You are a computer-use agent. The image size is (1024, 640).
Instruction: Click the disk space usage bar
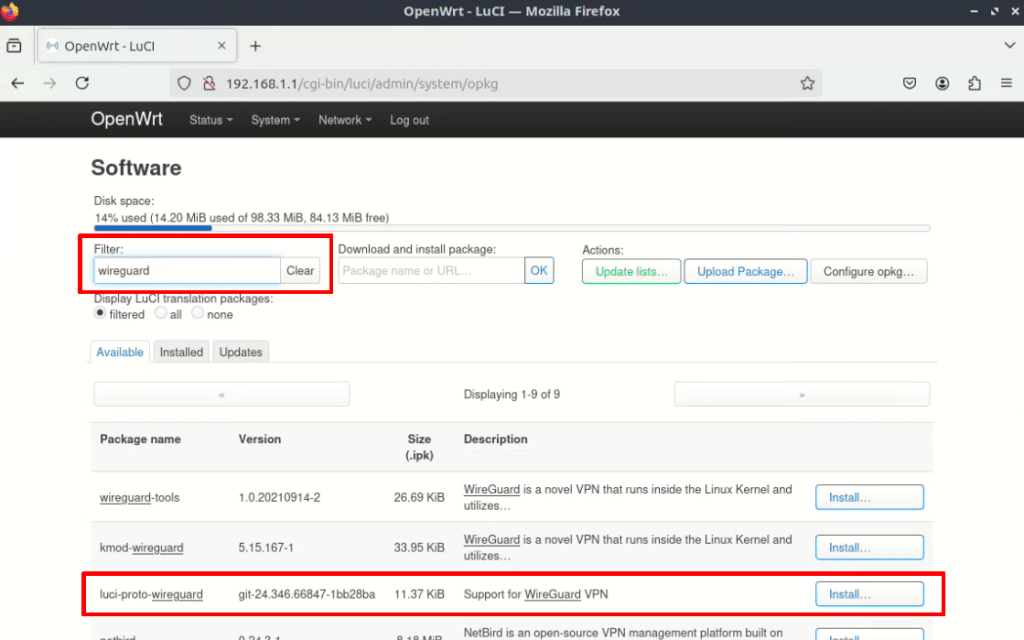pos(512,228)
